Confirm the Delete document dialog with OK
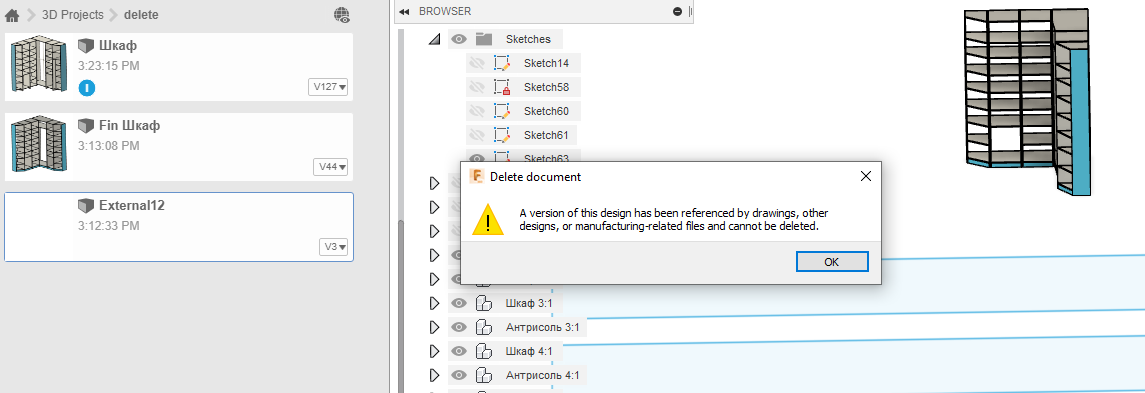This screenshot has height=393, width=1145. point(831,262)
